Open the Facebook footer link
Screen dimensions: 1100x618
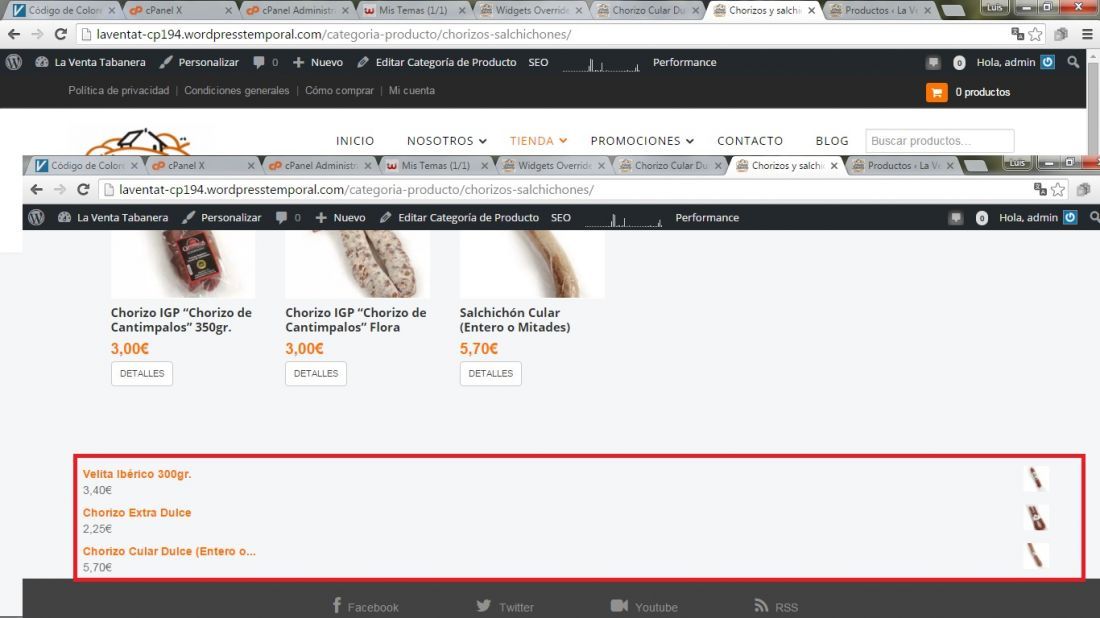(365, 606)
